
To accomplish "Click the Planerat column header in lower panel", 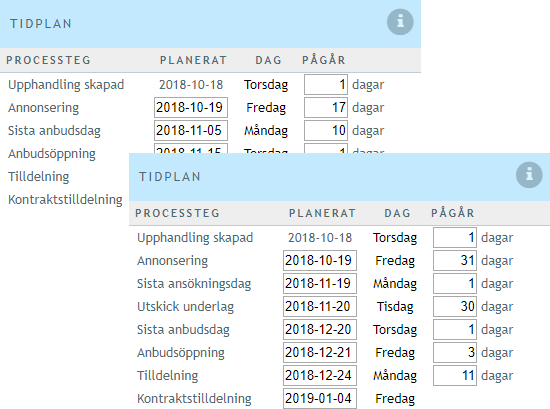I will pos(322,213).
